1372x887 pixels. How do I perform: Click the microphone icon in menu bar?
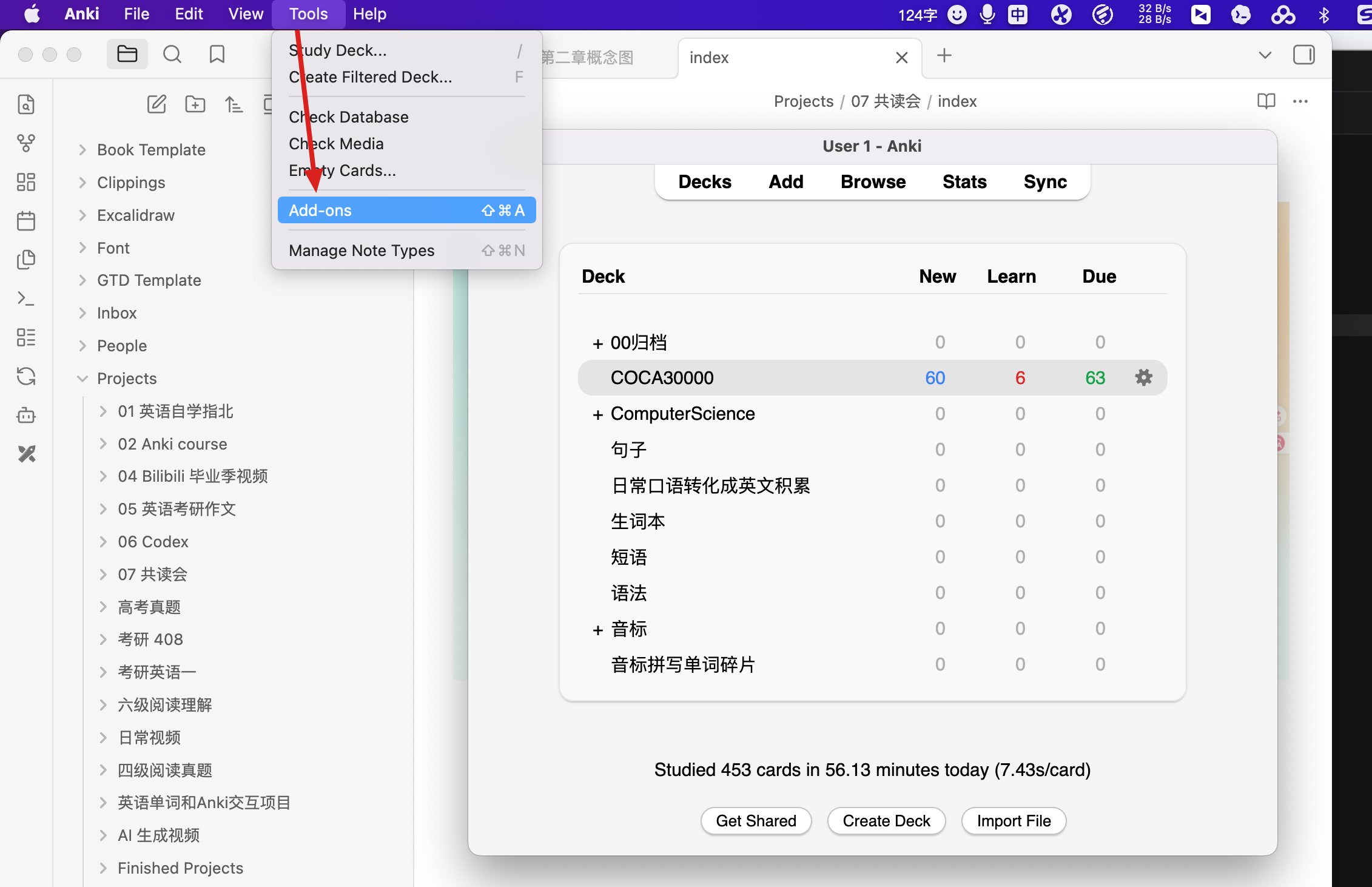(x=987, y=15)
